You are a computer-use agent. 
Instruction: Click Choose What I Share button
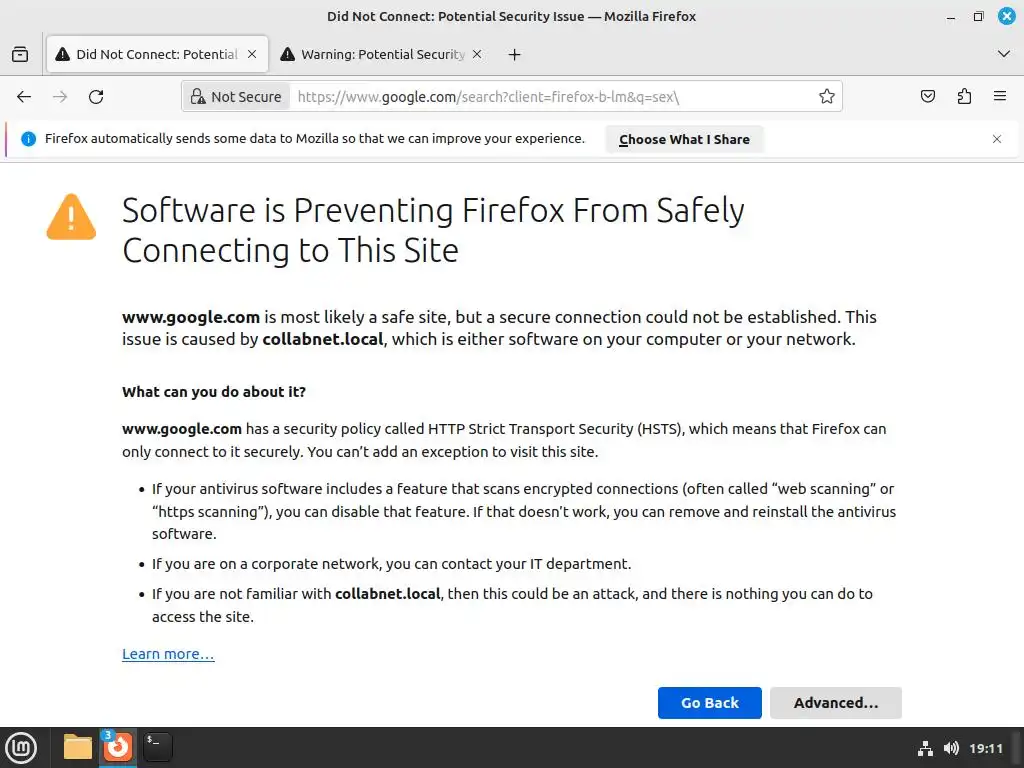tap(684, 139)
